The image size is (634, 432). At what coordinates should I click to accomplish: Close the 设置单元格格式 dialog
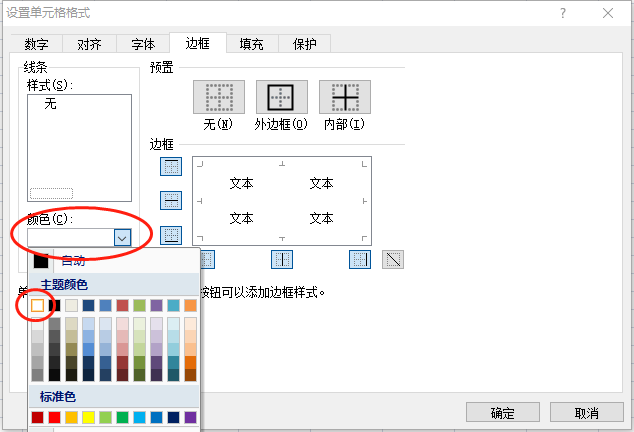click(x=608, y=13)
